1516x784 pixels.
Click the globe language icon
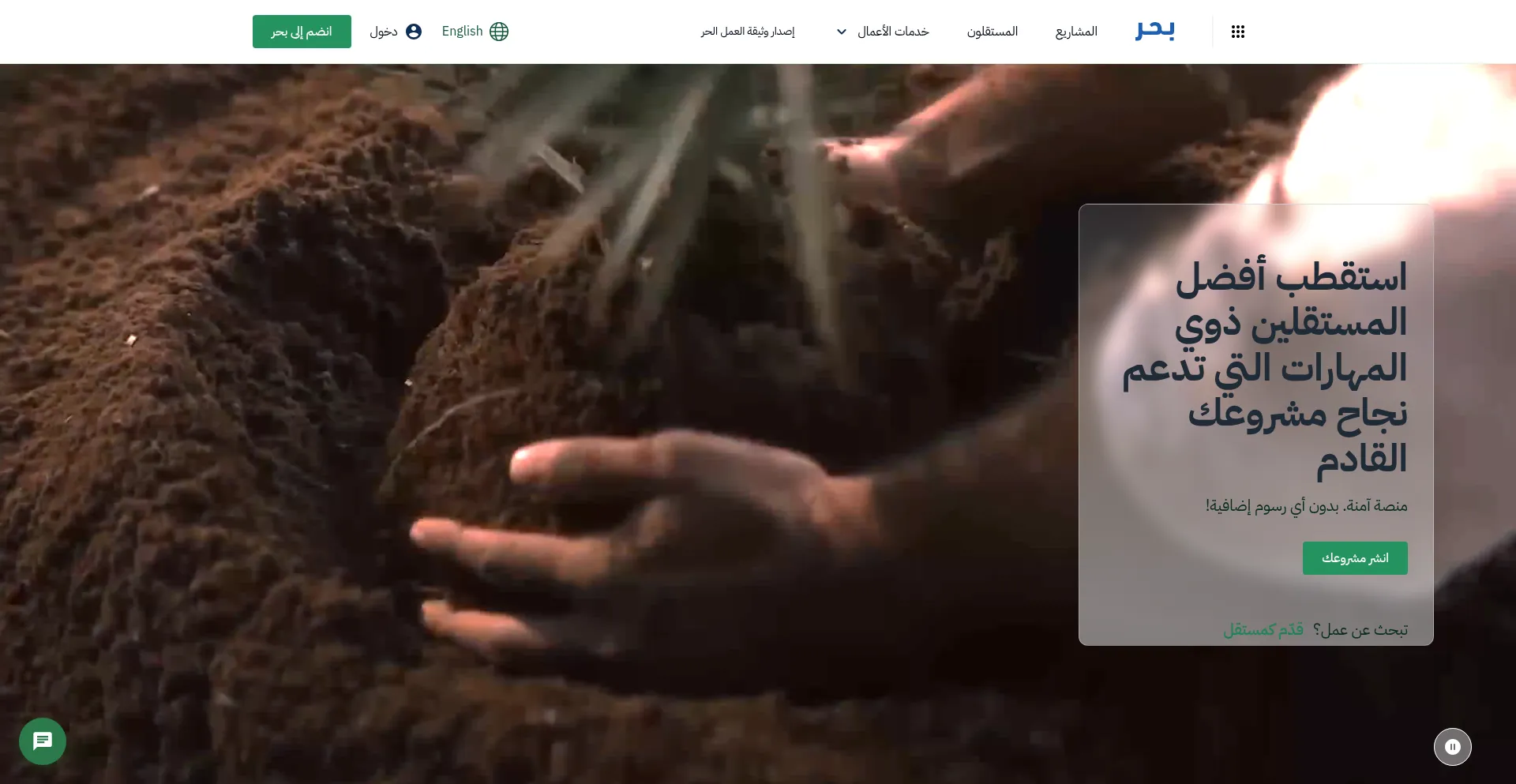tap(499, 32)
